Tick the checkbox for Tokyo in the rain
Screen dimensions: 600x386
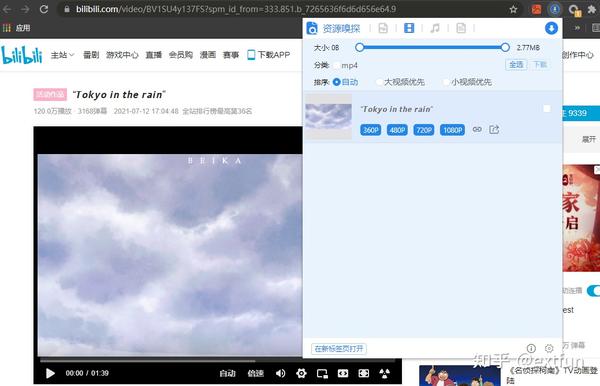click(547, 109)
